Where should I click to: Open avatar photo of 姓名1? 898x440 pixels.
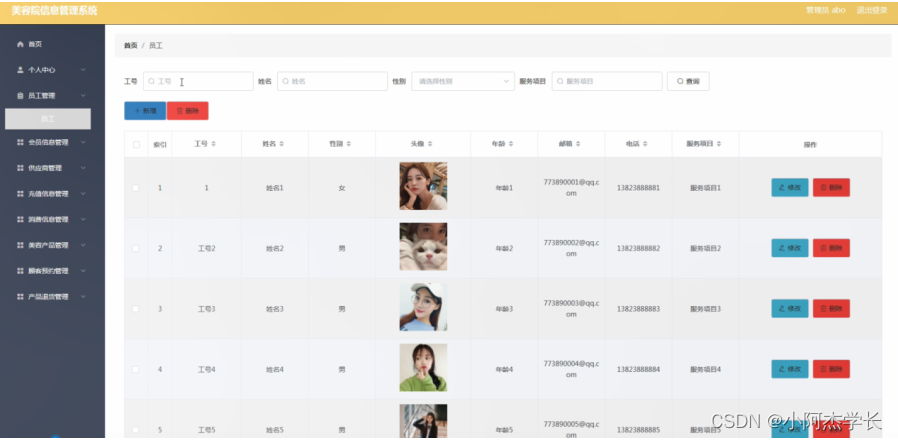click(x=423, y=186)
